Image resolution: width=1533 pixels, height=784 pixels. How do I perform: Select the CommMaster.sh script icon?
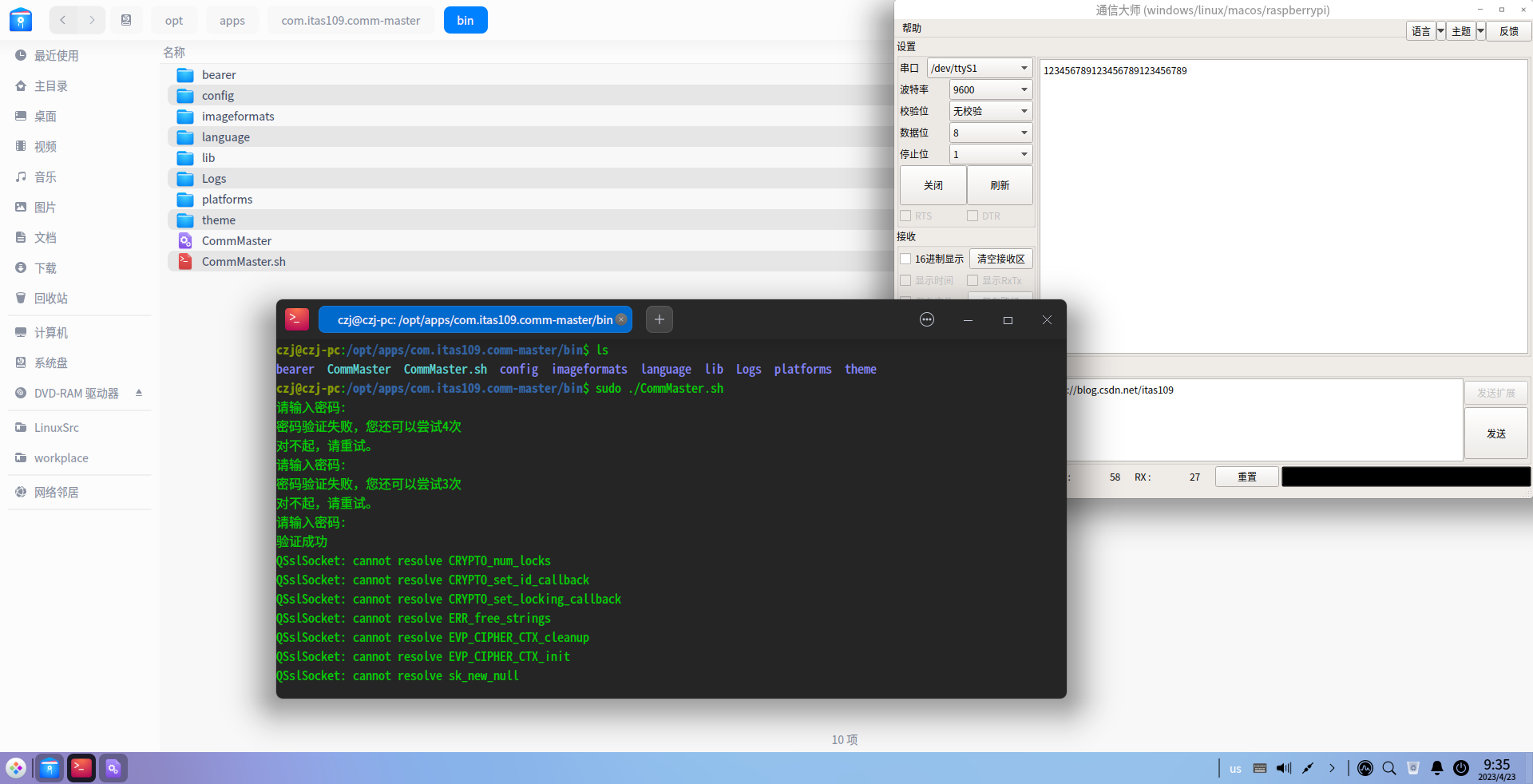(185, 262)
